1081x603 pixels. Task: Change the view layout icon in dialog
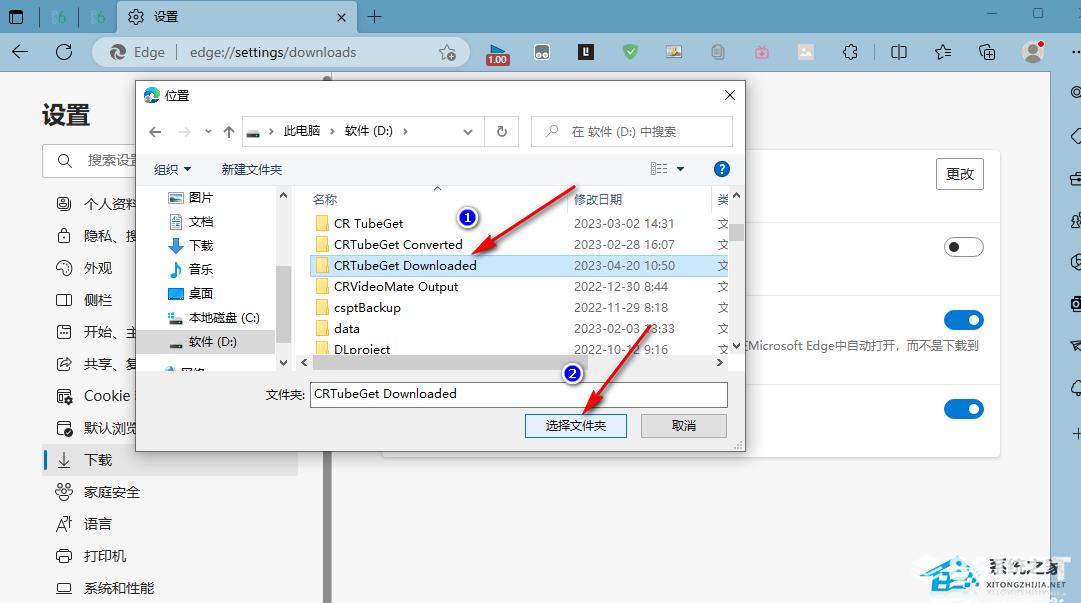[x=659, y=169]
